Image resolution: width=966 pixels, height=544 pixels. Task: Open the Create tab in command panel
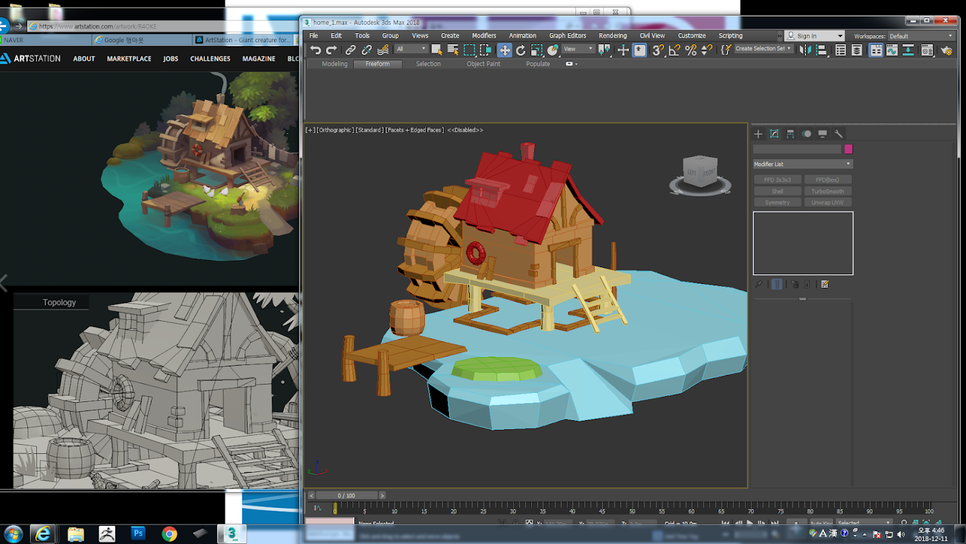758,134
